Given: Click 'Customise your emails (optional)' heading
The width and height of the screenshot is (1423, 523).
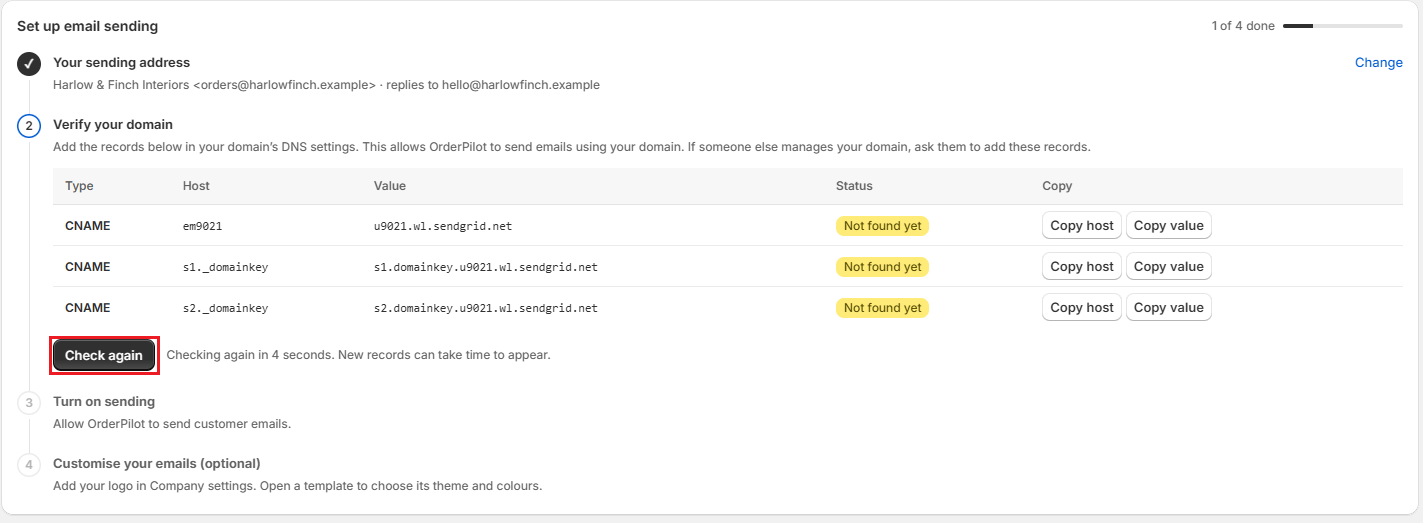Looking at the screenshot, I should (157, 463).
